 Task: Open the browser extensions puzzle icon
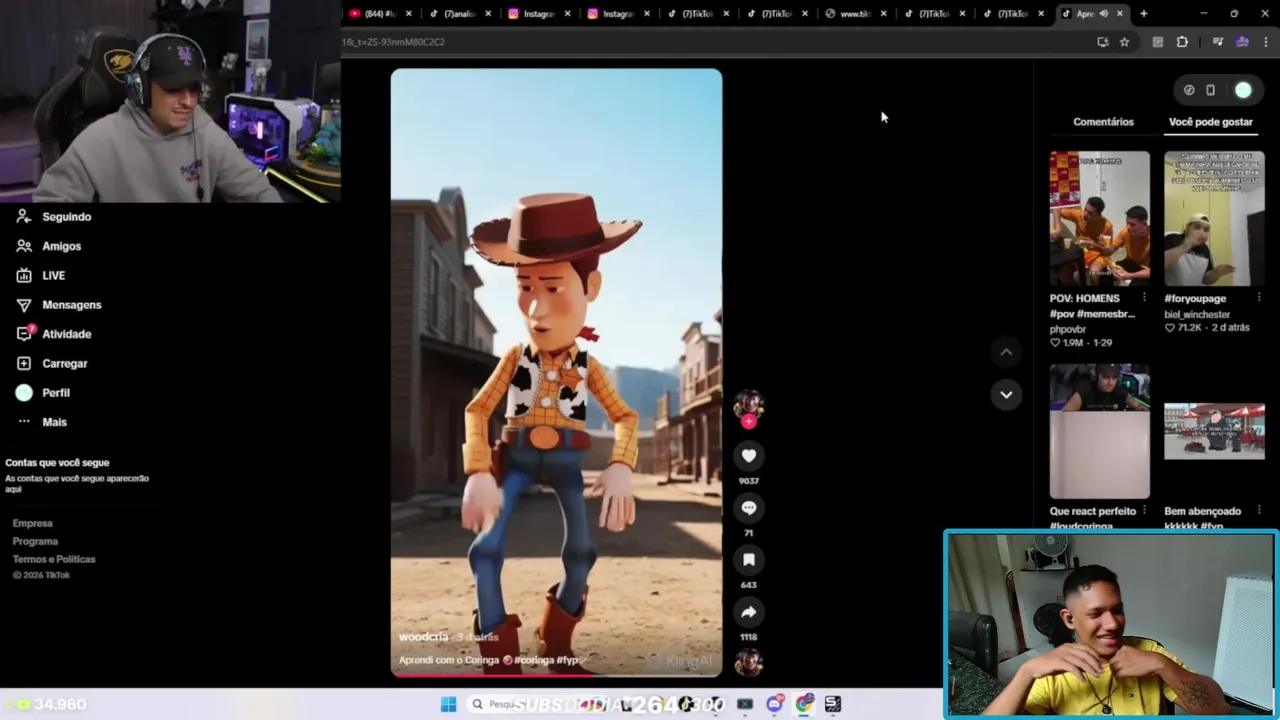point(1182,42)
